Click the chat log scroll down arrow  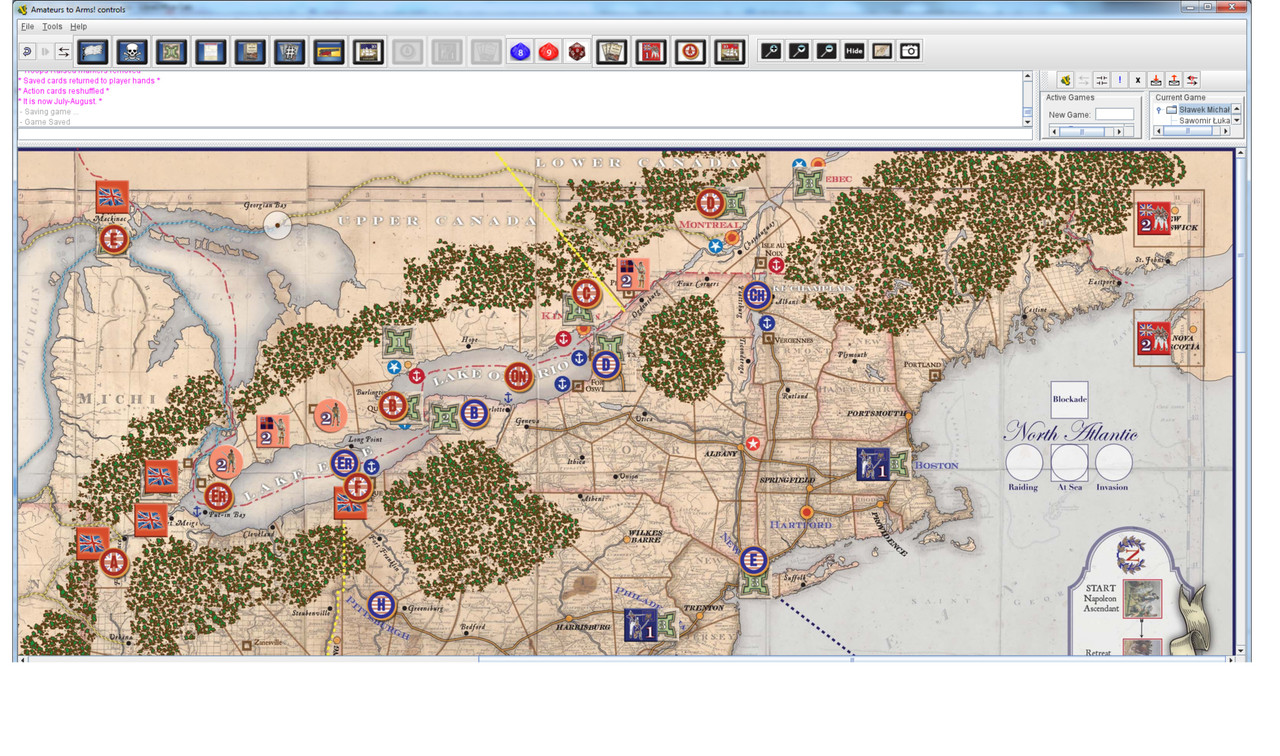(x=1027, y=121)
